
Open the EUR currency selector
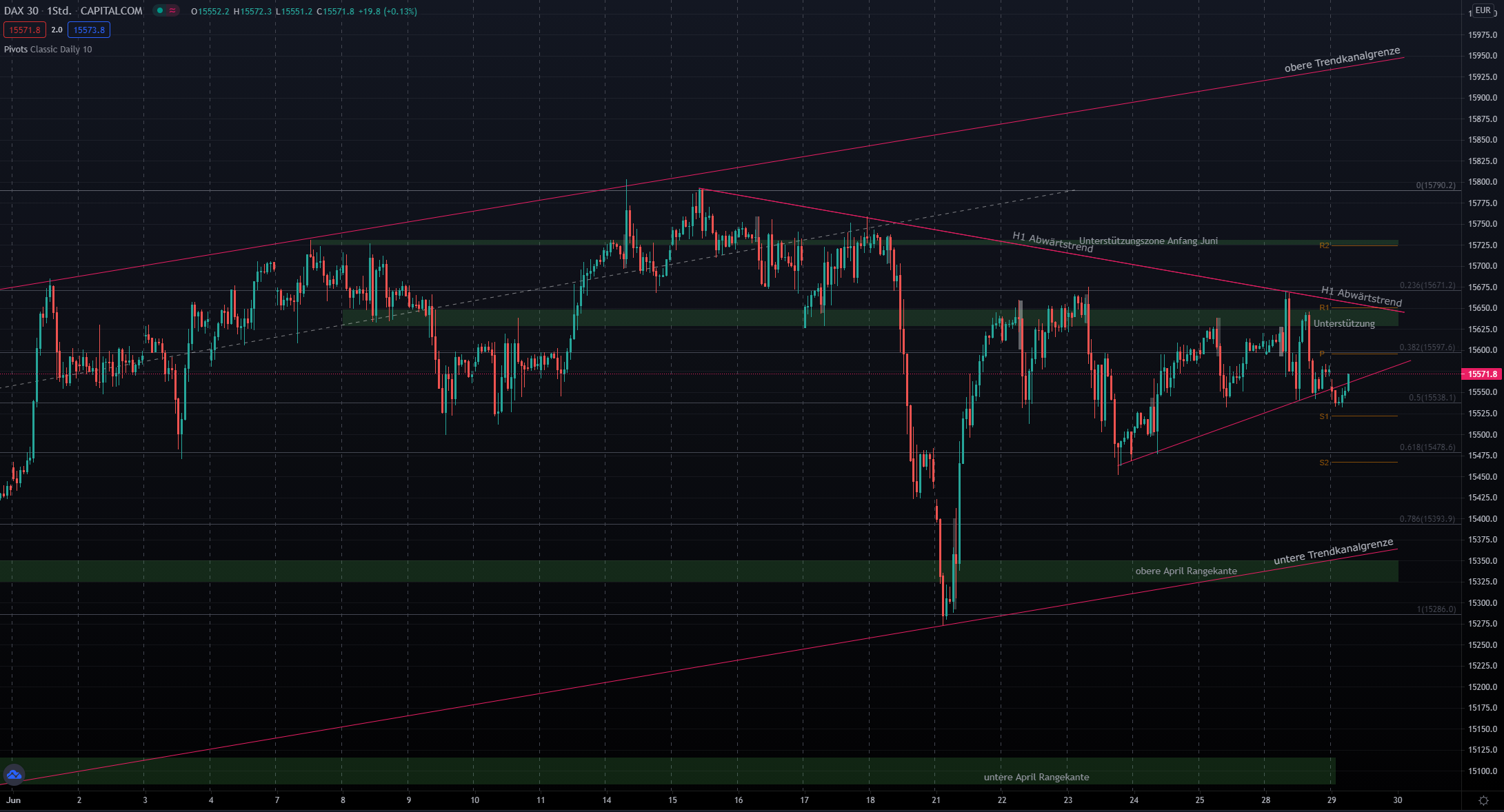[1483, 10]
